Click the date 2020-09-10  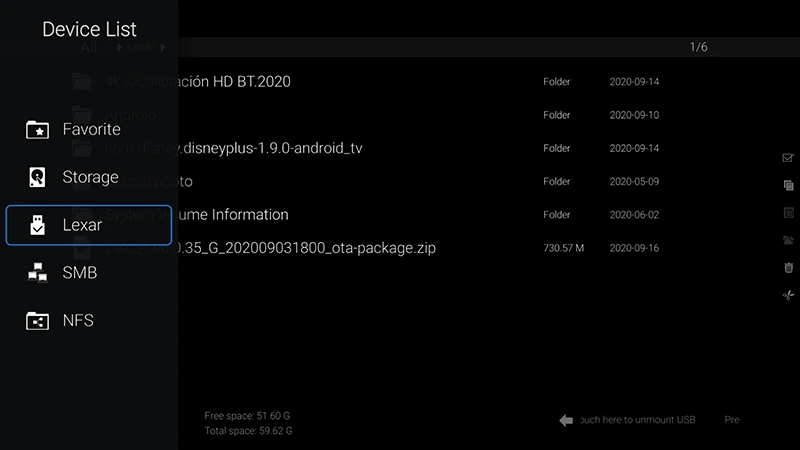(634, 115)
